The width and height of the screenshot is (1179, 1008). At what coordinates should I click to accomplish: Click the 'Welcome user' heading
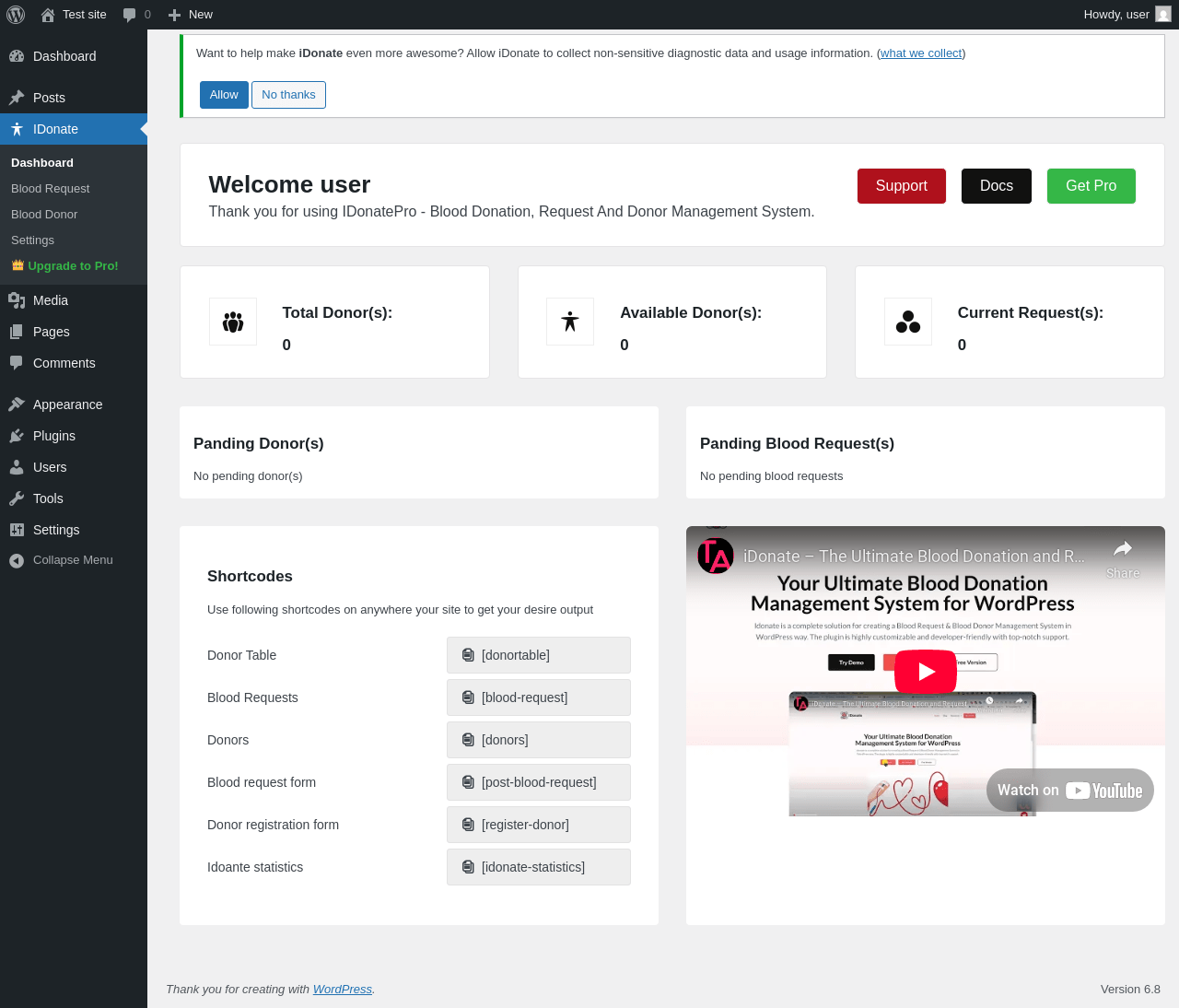click(289, 185)
